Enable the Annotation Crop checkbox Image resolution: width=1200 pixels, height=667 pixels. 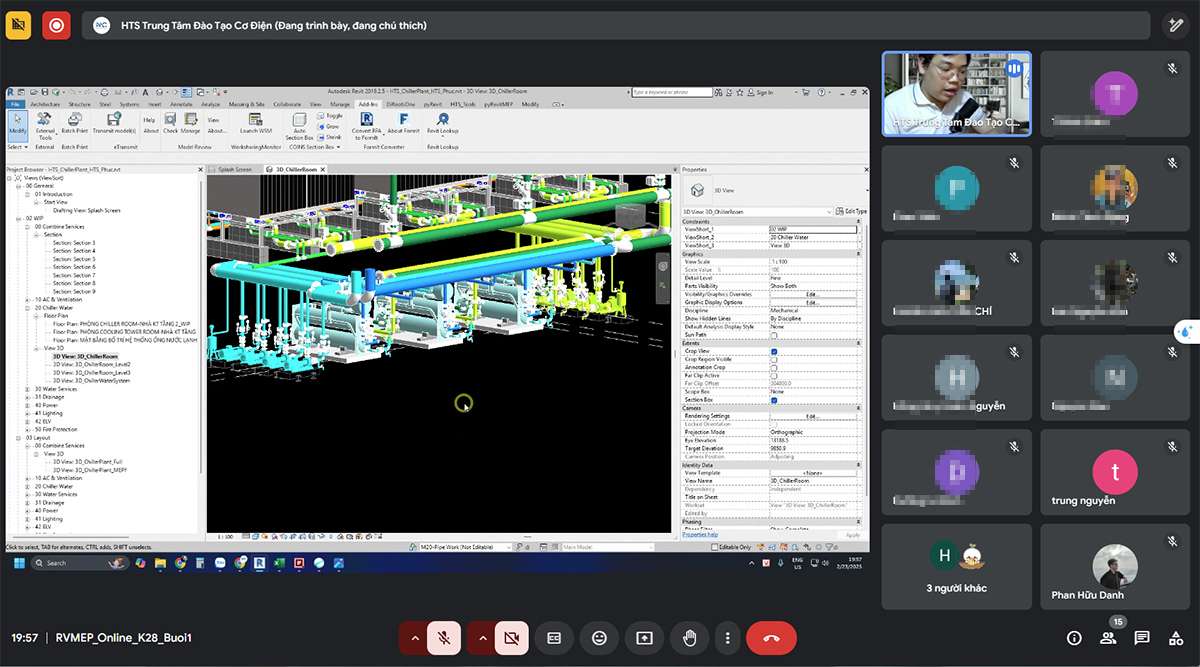tap(774, 368)
